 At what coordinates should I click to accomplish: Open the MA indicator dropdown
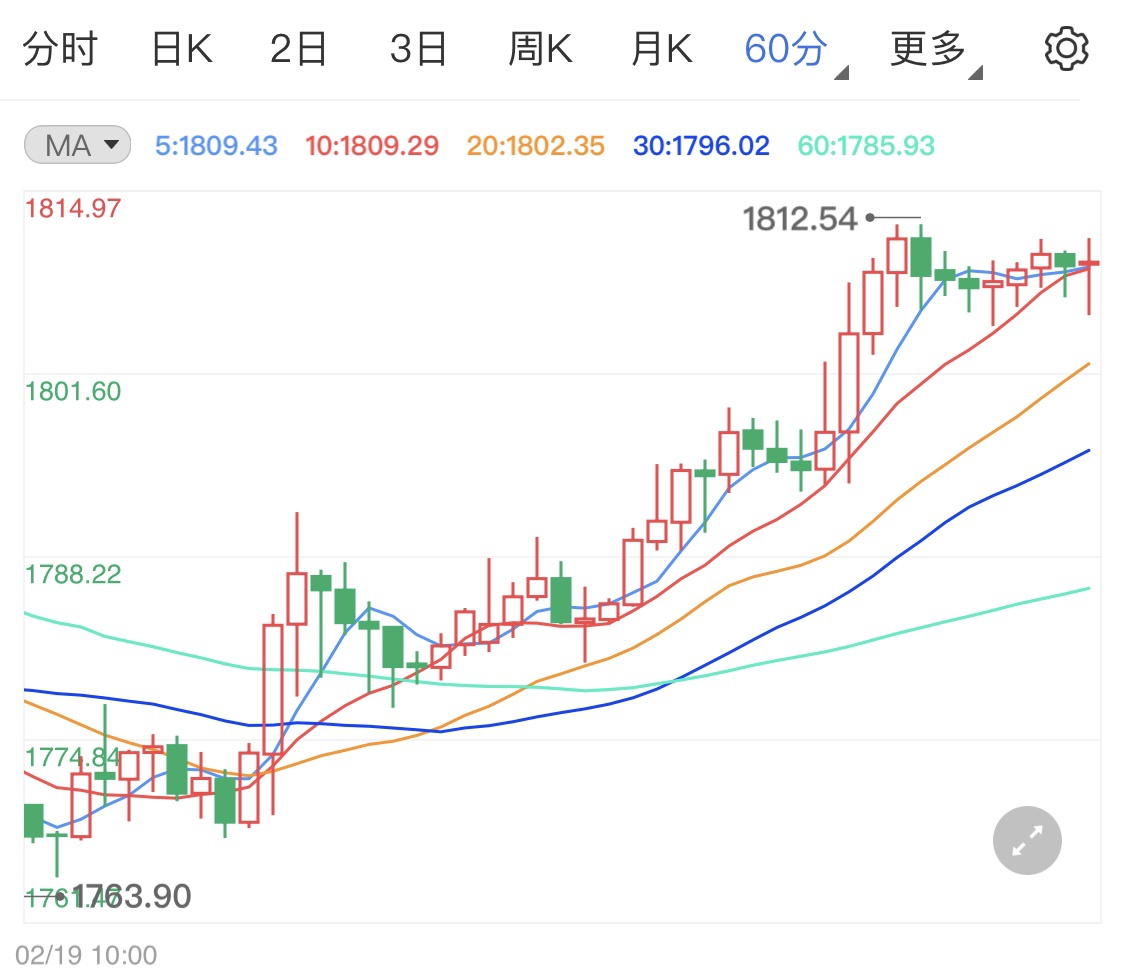pyautogui.click(x=77, y=146)
